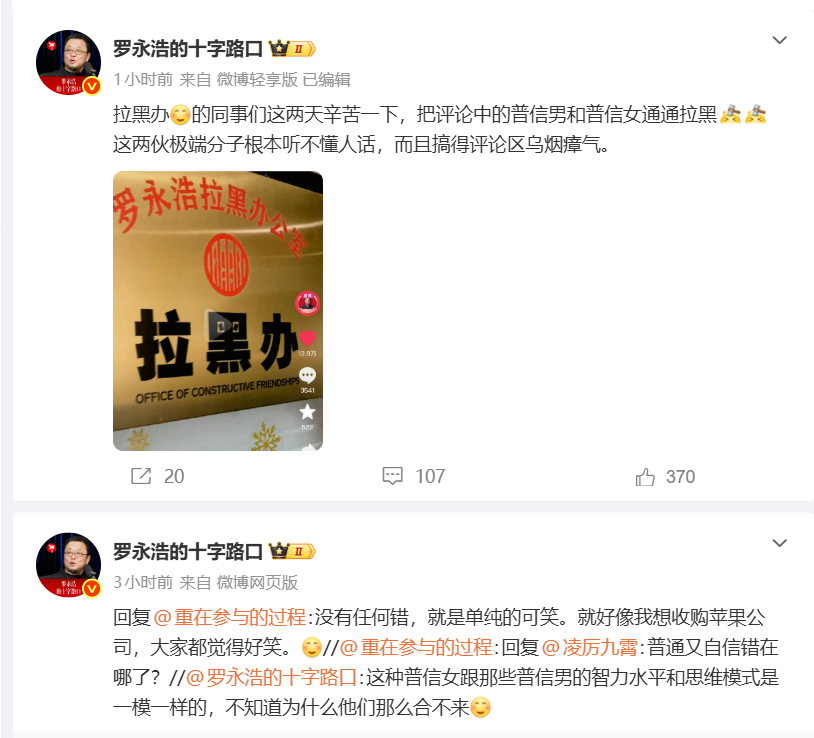814x738 pixels.
Task: Open the @罗永浩的十字路口 mention in reply
Action: coord(271,677)
